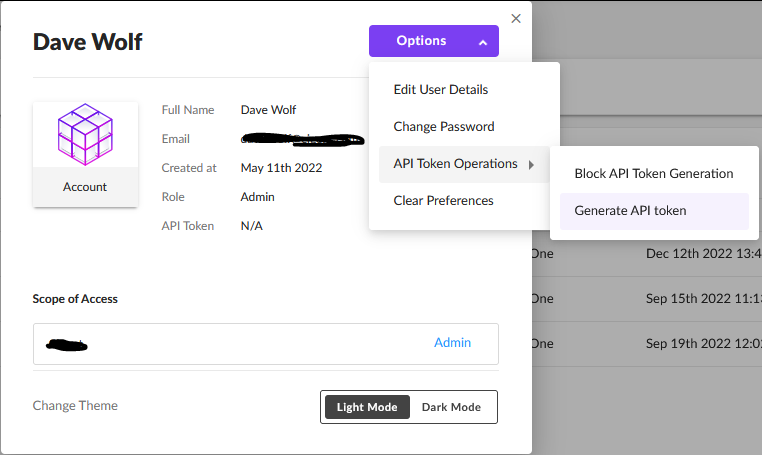Expand the API Token Operations submenu
Screen dimensions: 762x455
pos(455,164)
